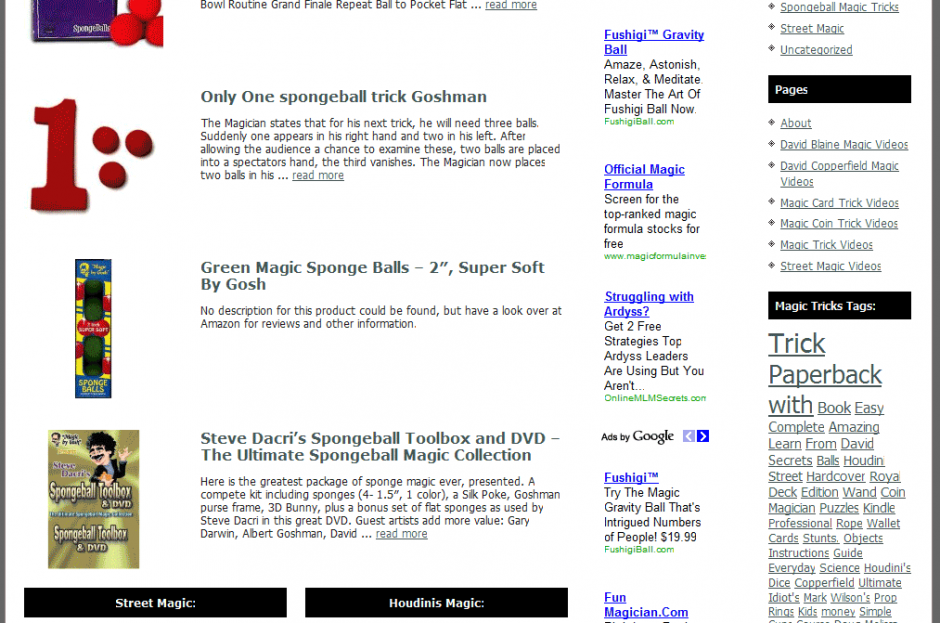Click the 'Hardcover' tag

[835, 477]
